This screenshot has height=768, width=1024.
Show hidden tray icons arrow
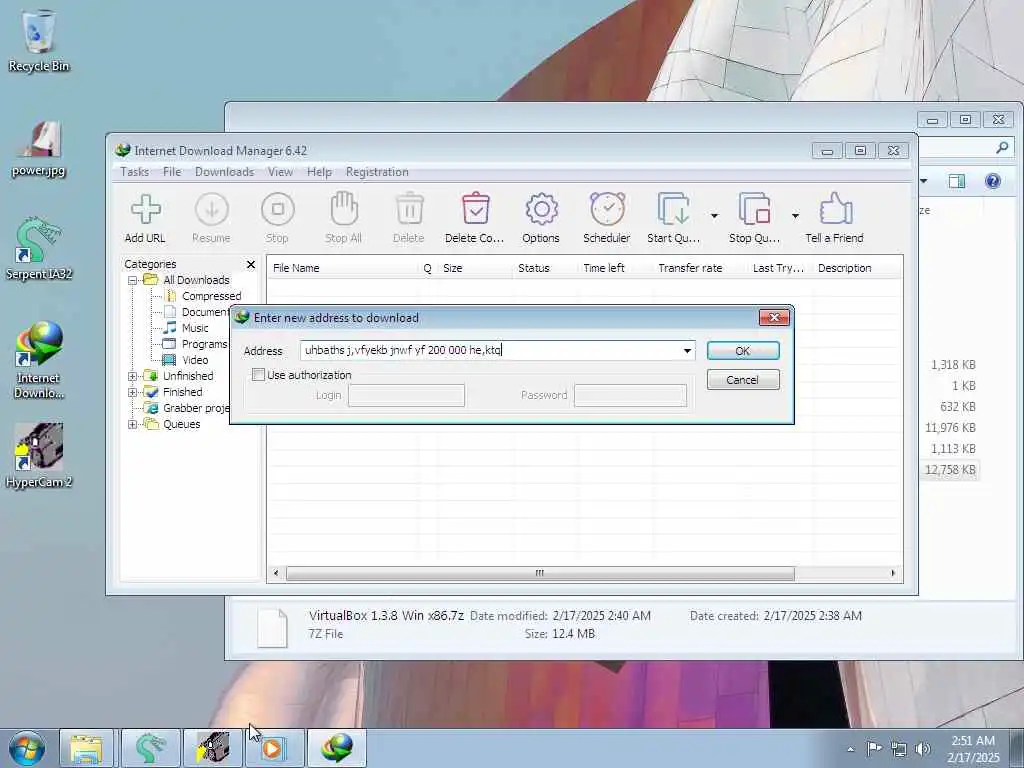pos(850,749)
